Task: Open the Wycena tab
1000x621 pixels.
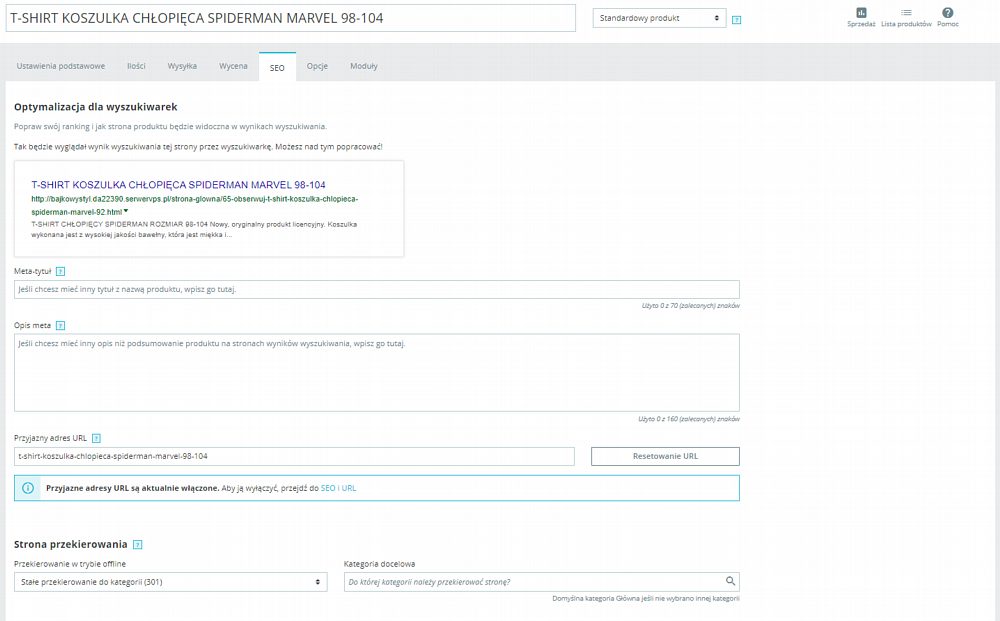Action: [233, 66]
